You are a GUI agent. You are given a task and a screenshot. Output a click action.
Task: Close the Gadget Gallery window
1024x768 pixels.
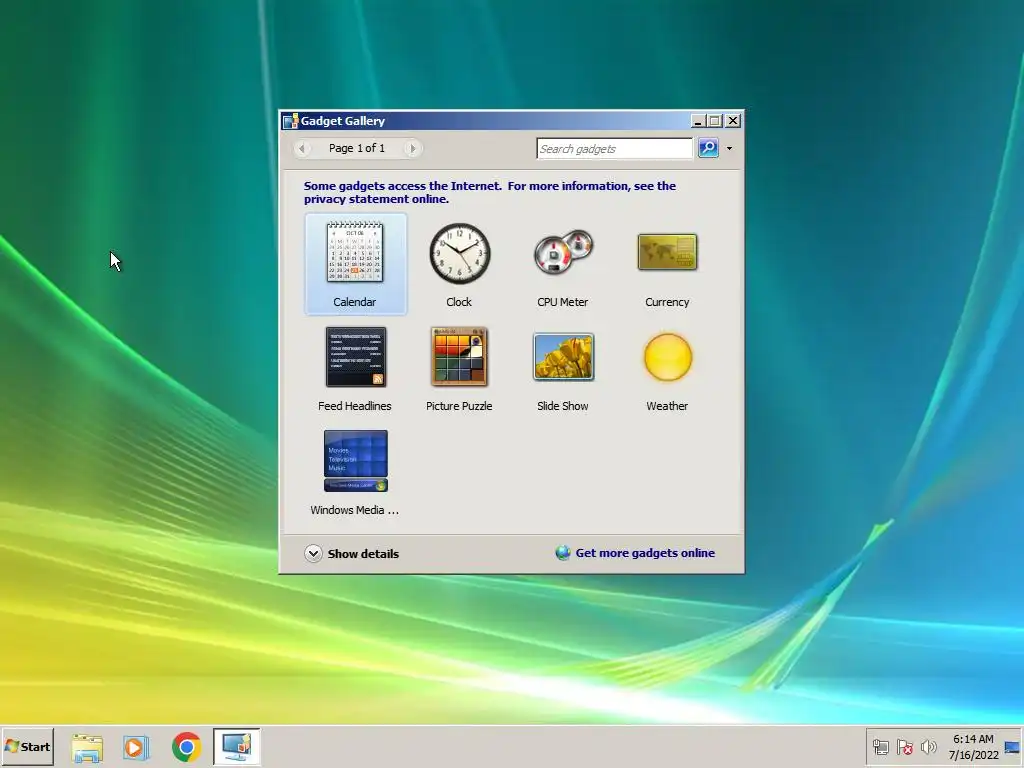point(733,121)
